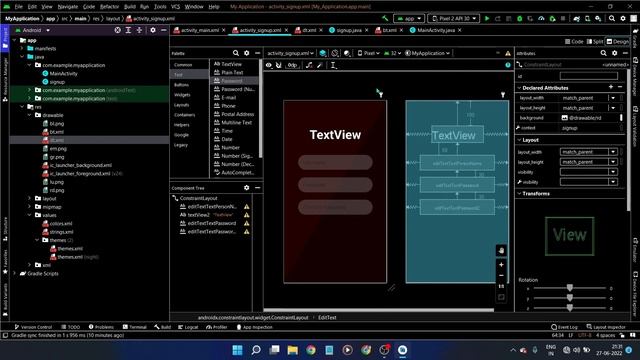Open the Terminal tool window
The image size is (640, 360).
pos(135,327)
